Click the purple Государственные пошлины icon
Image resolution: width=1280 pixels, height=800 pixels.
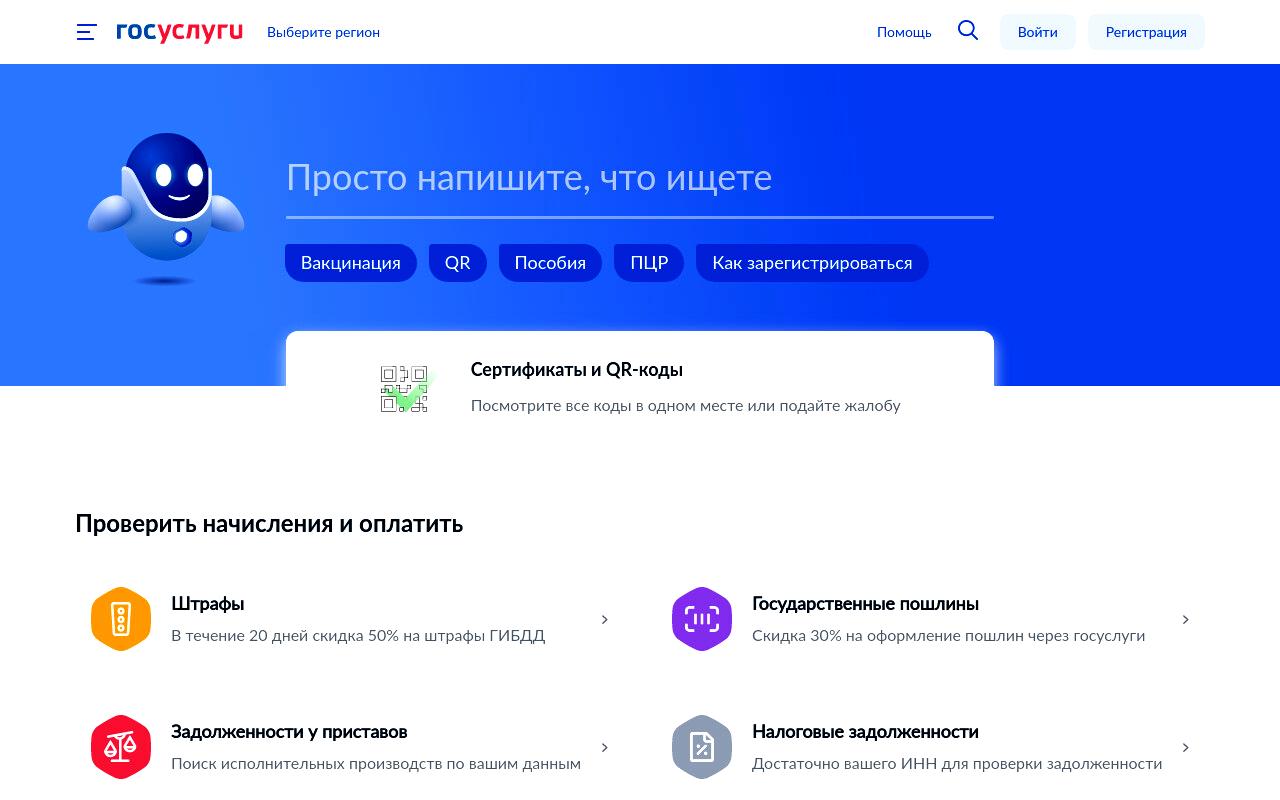(702, 619)
